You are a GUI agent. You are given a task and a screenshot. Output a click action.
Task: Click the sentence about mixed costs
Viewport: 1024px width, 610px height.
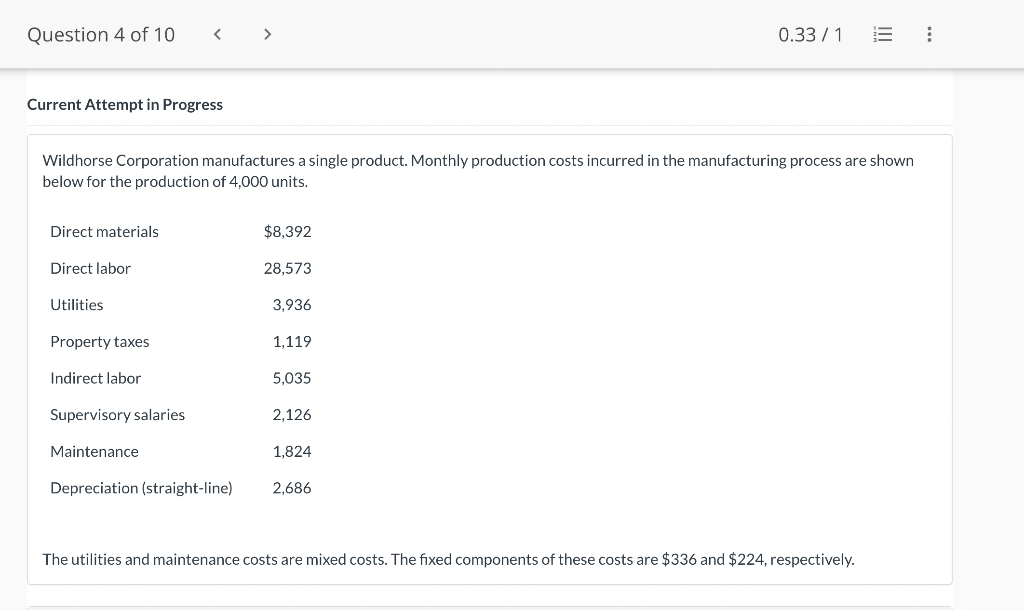[449, 560]
